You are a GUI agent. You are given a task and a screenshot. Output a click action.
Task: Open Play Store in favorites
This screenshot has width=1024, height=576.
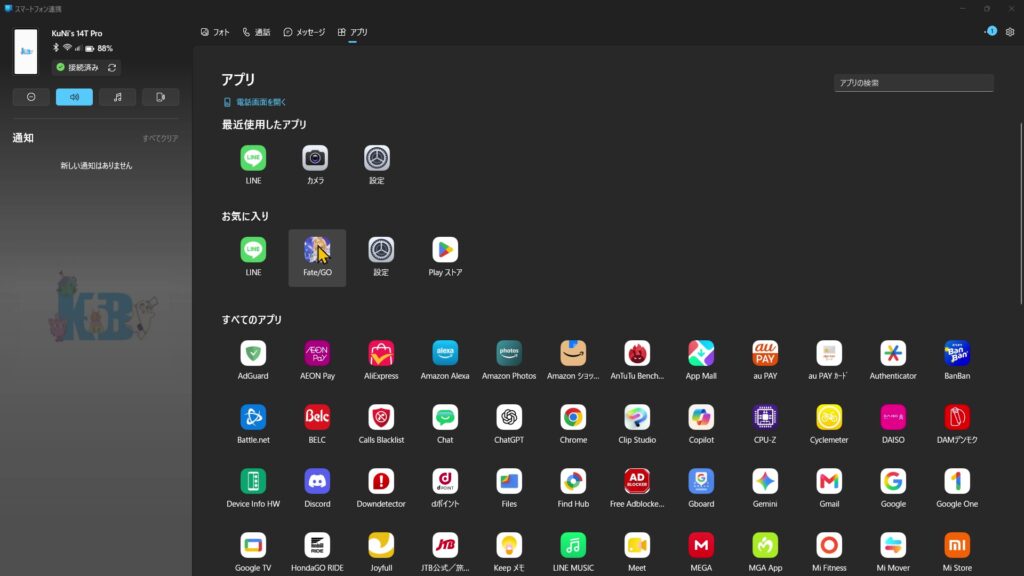[445, 249]
